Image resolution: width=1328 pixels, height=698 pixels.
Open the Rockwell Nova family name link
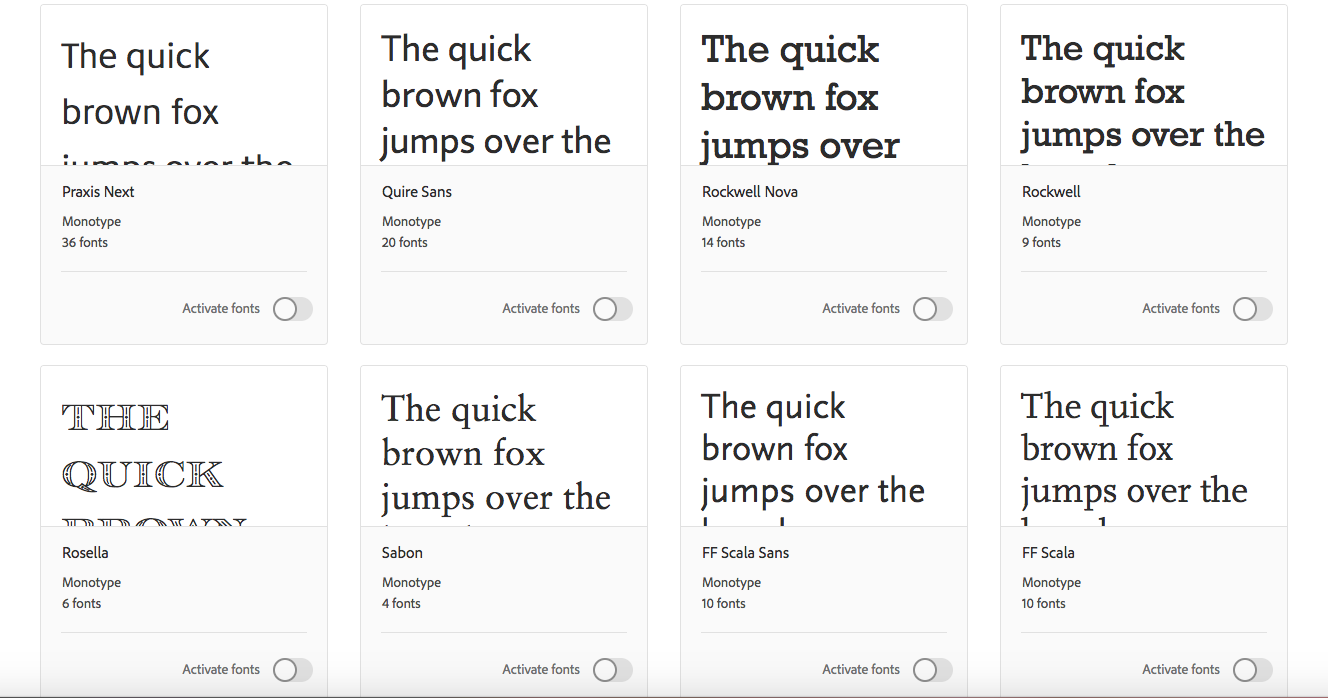point(750,192)
